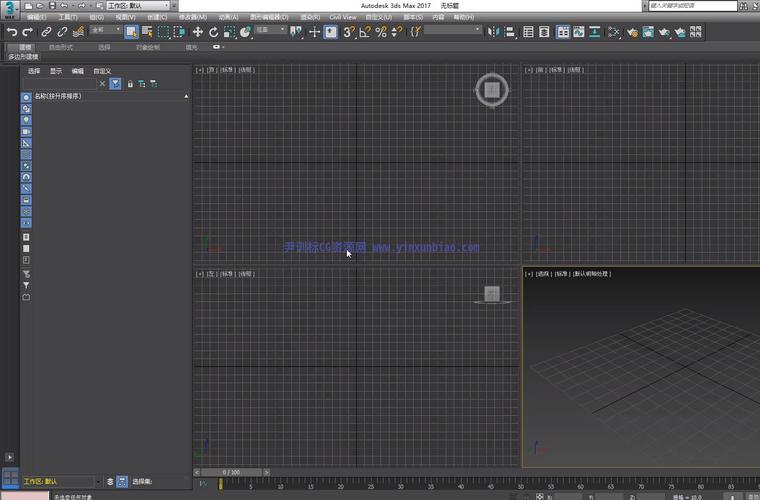Viewport: 760px width, 500px height.
Task: Activate the Select and Manipulate tool
Action: 315,32
